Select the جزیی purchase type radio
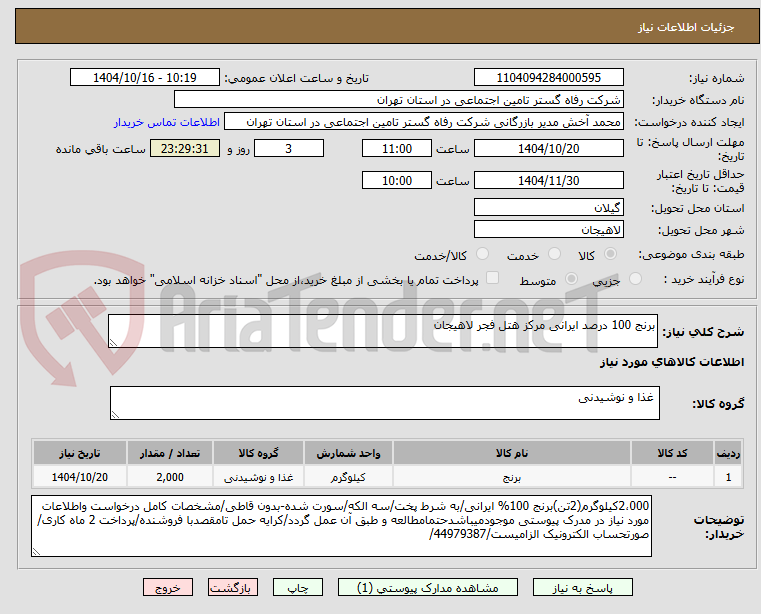The width and height of the screenshot is (761, 614). tap(635, 279)
